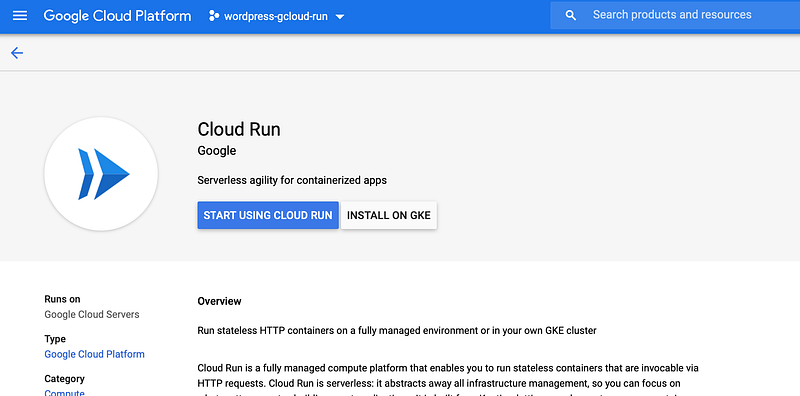The width and height of the screenshot is (800, 396).
Task: Click the Cloud Run product logo
Action: tap(101, 174)
